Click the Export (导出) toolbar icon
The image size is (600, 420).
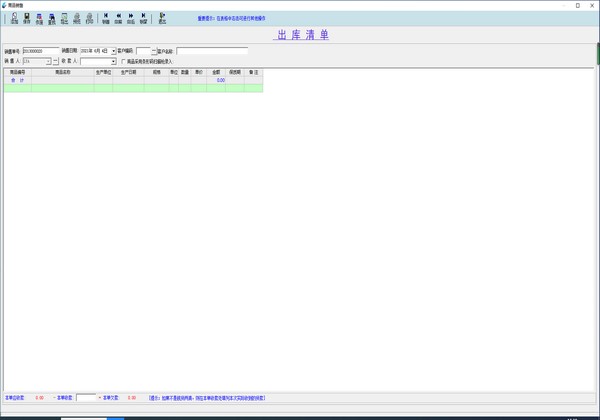64,18
